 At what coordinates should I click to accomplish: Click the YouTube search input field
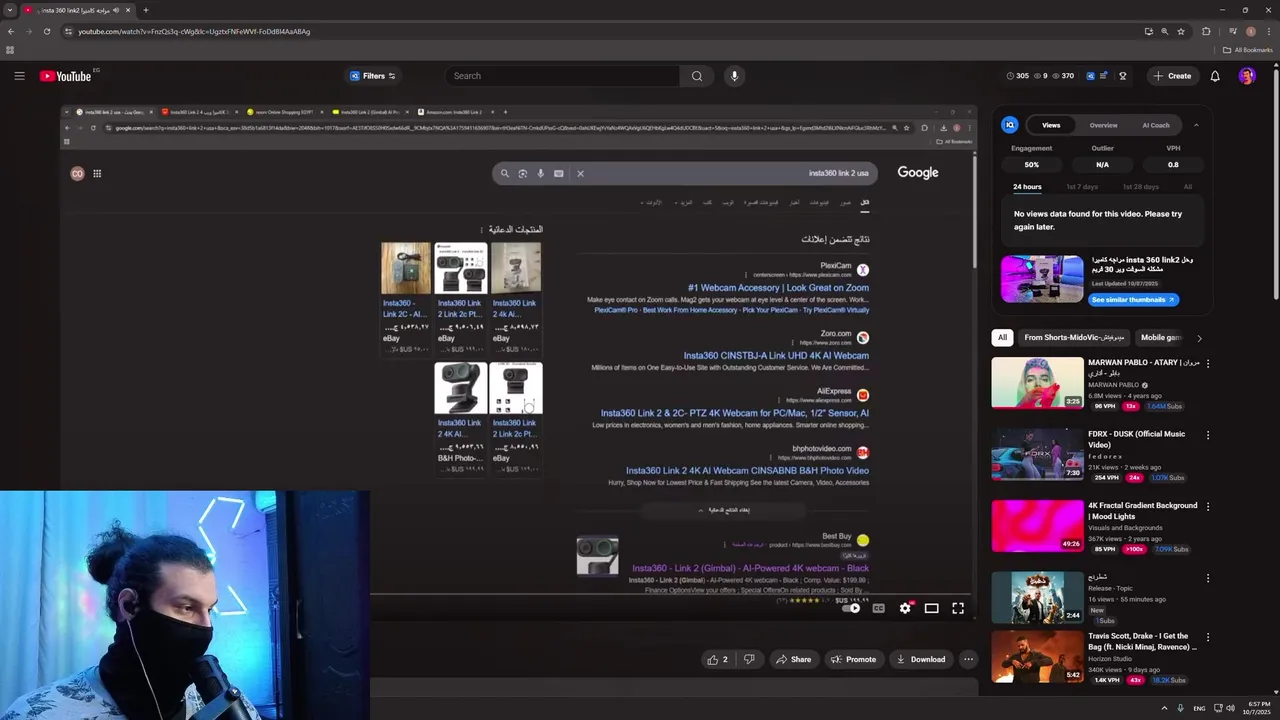[x=562, y=76]
